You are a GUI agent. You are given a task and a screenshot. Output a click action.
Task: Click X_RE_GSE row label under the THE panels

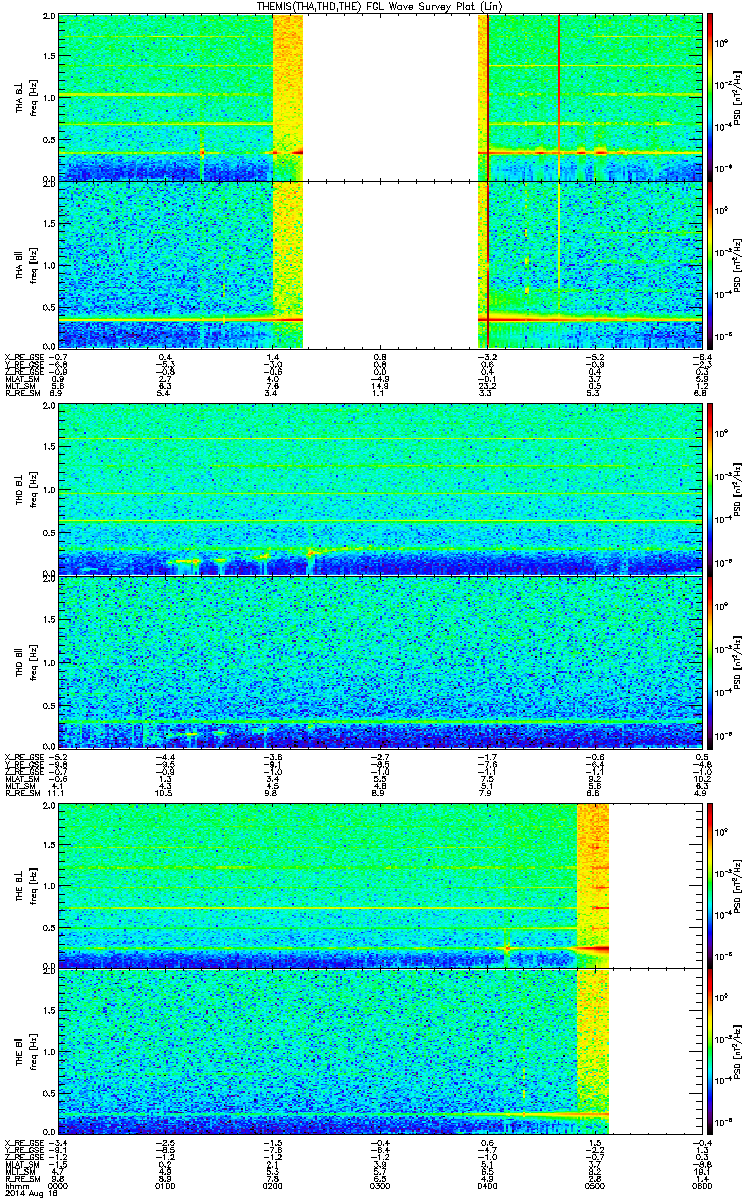[23, 1142]
